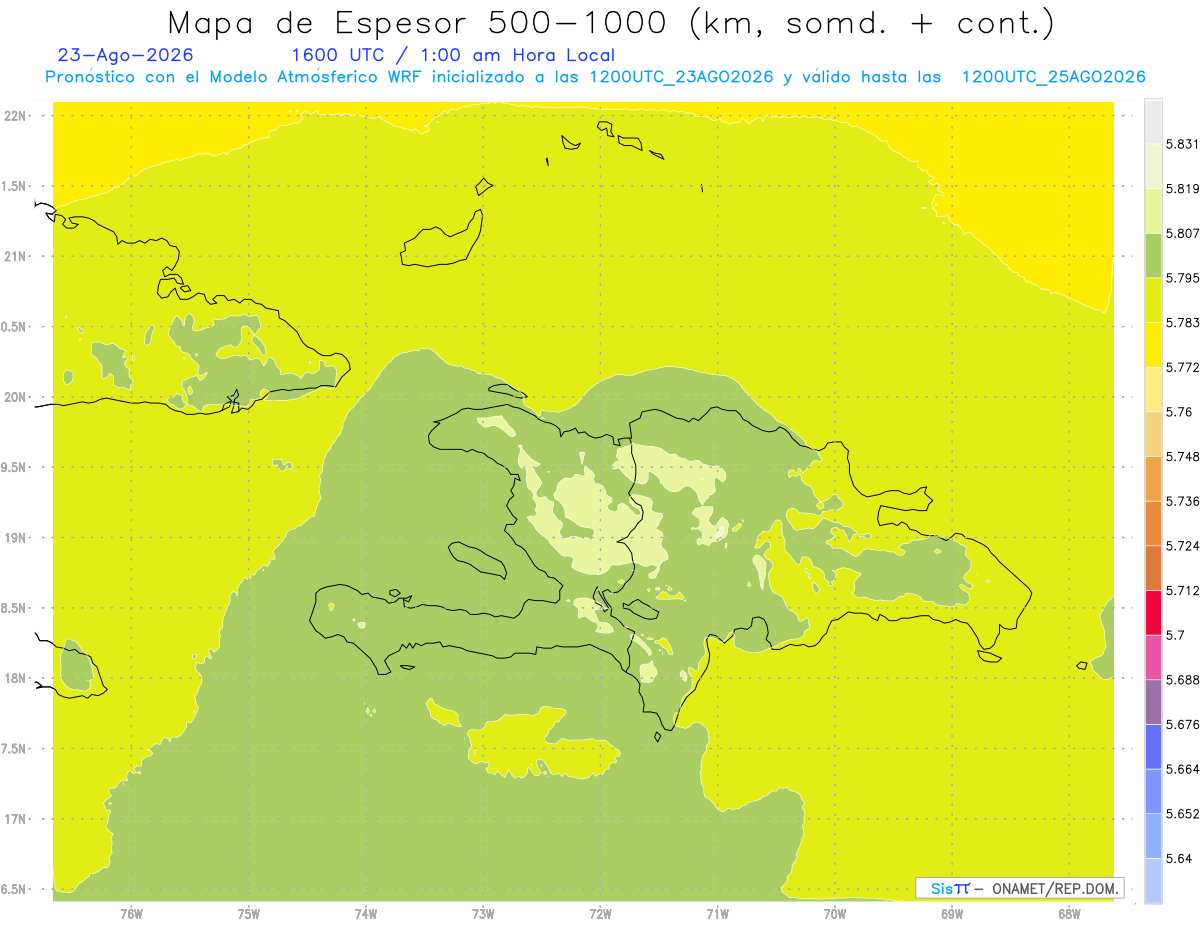Select legend value 5.772

pos(1182,367)
